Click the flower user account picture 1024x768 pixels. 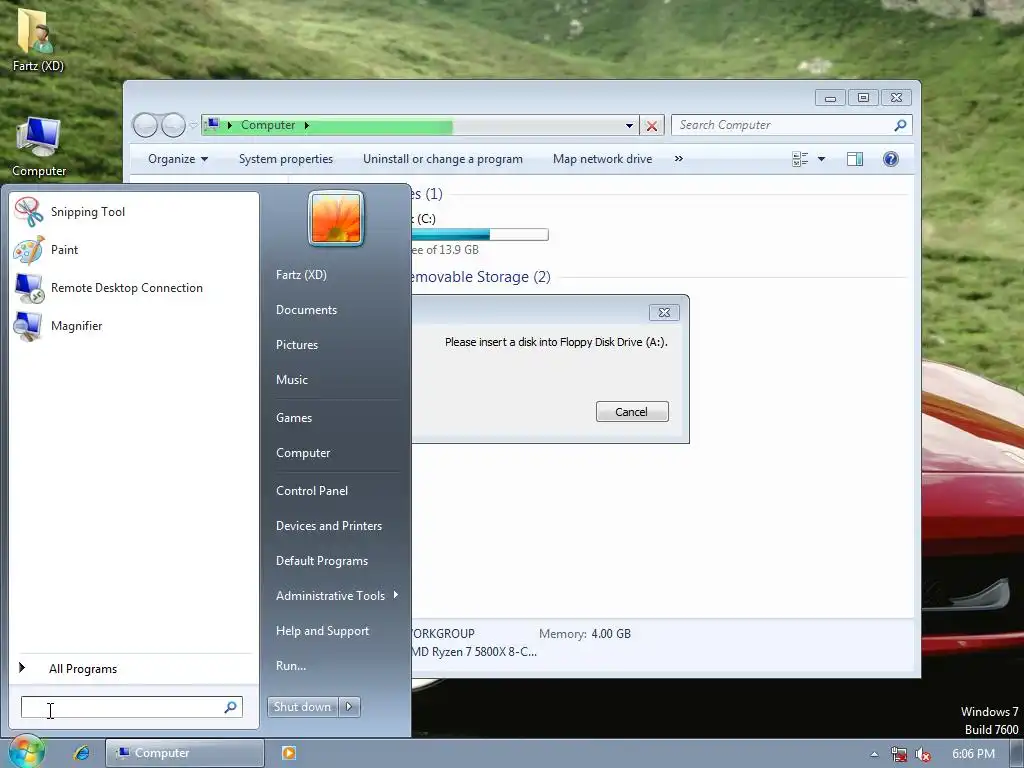click(336, 219)
